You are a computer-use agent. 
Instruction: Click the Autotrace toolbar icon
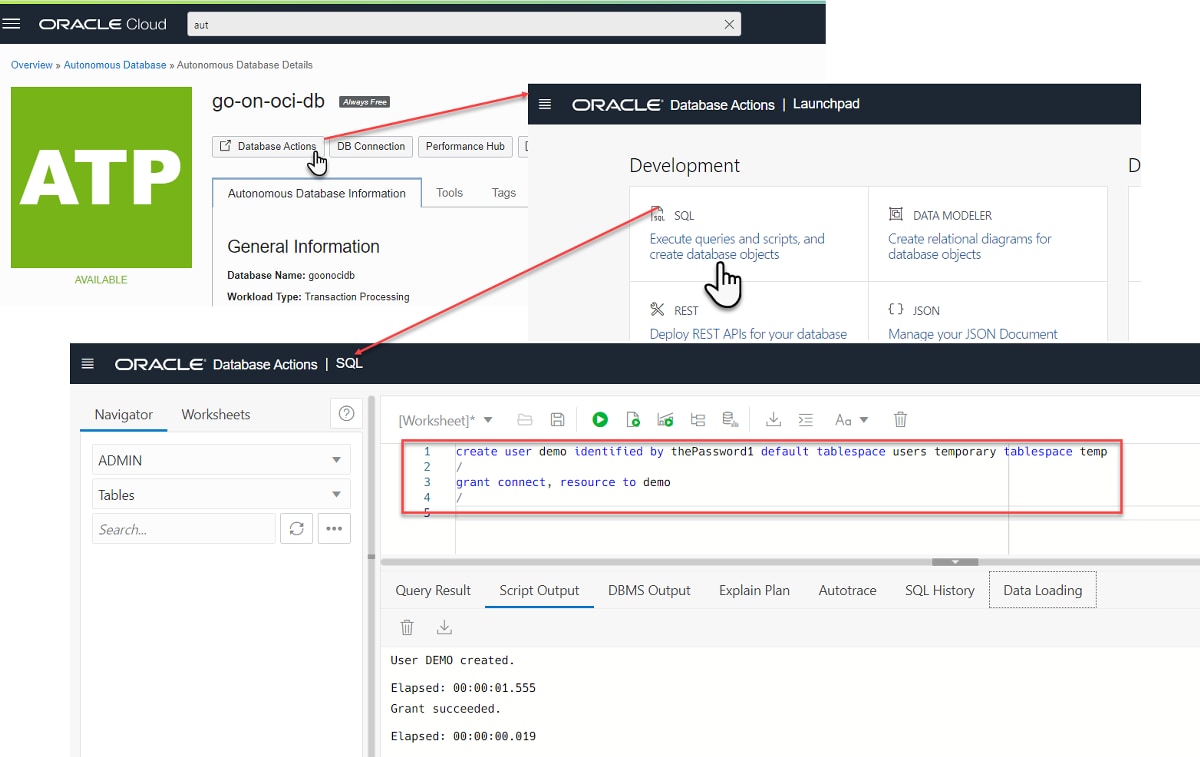[x=665, y=419]
